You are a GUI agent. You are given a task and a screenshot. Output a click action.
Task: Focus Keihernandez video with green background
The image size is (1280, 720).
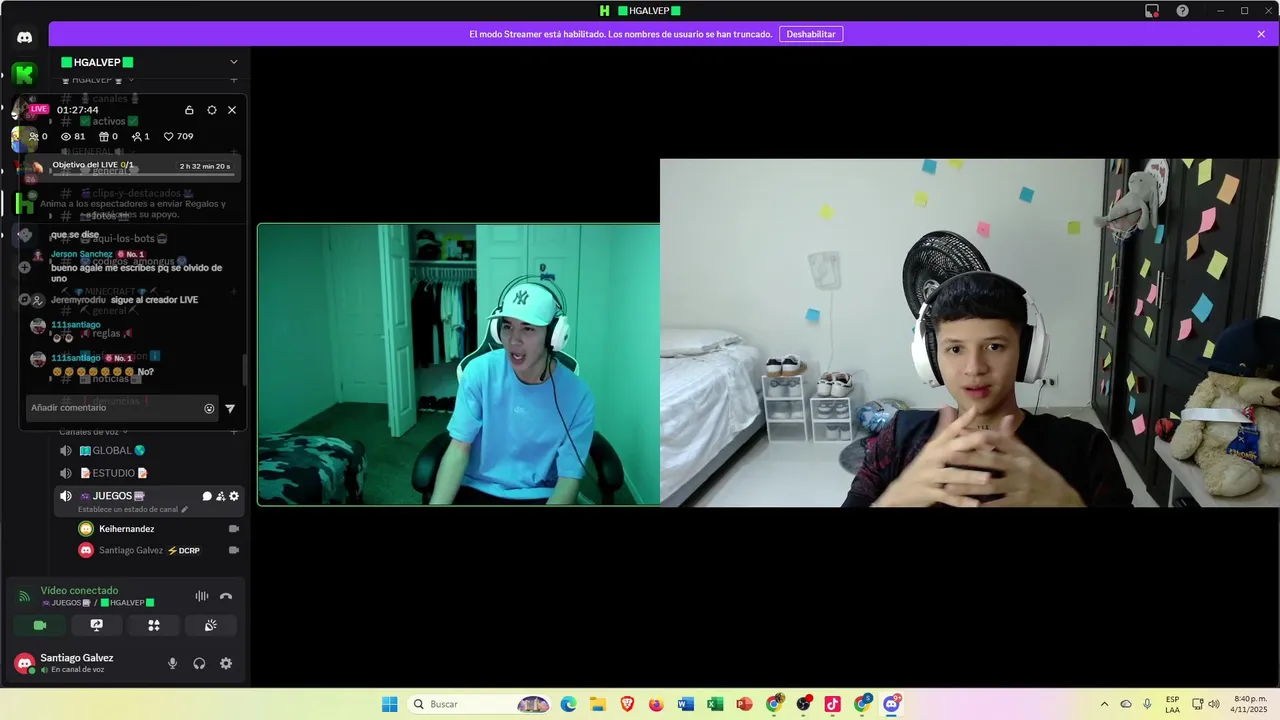pyautogui.click(x=459, y=365)
